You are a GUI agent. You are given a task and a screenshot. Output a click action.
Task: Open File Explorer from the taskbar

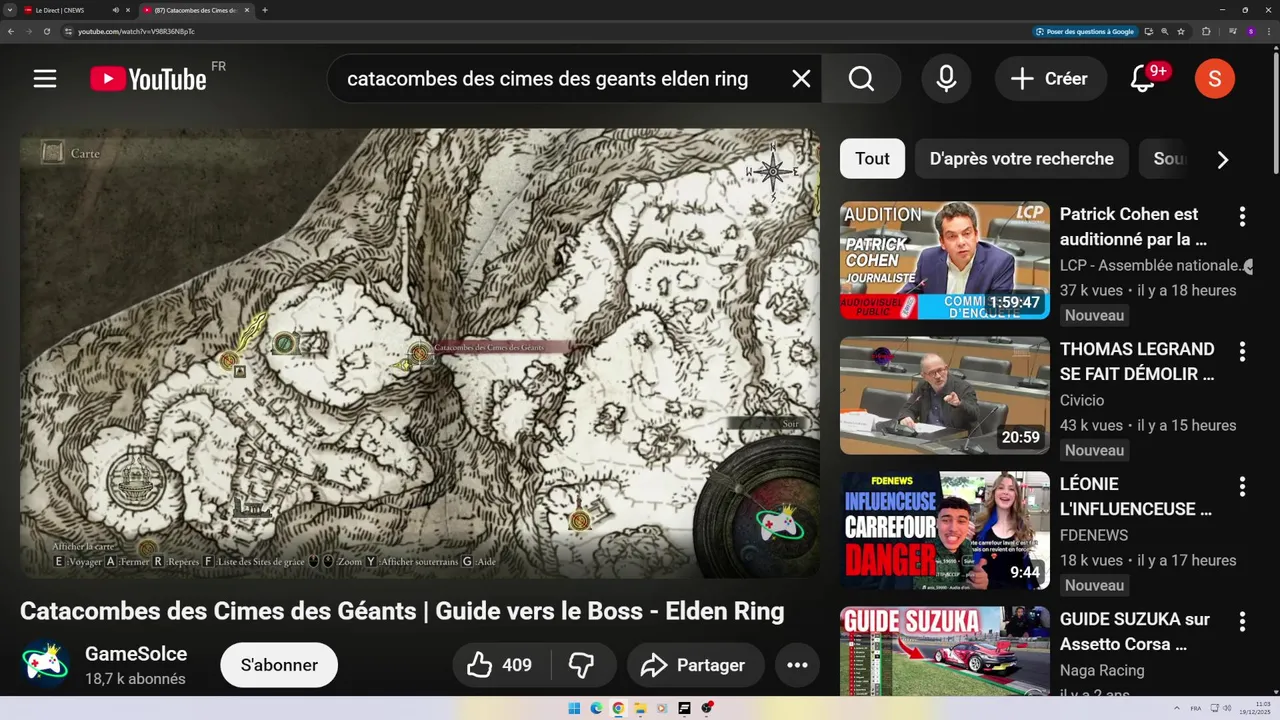tap(640, 708)
